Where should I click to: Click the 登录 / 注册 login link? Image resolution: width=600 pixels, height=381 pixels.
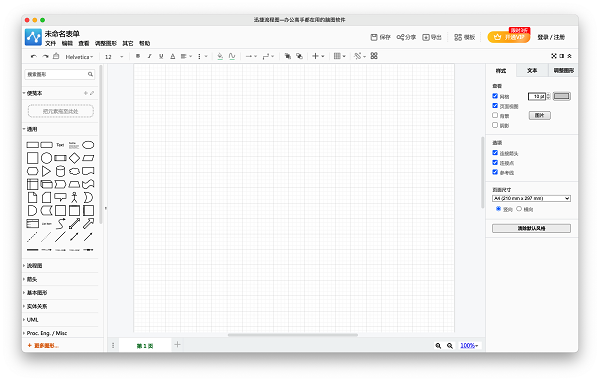[551, 37]
